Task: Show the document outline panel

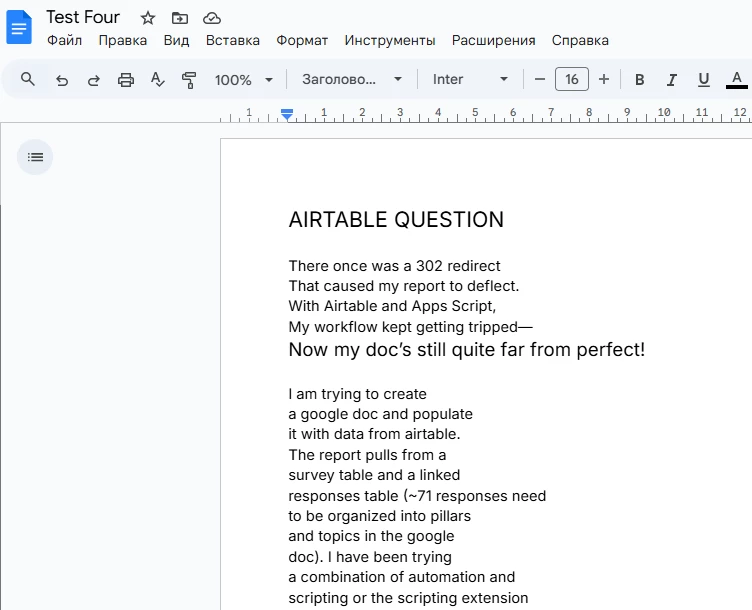Action: [35, 157]
